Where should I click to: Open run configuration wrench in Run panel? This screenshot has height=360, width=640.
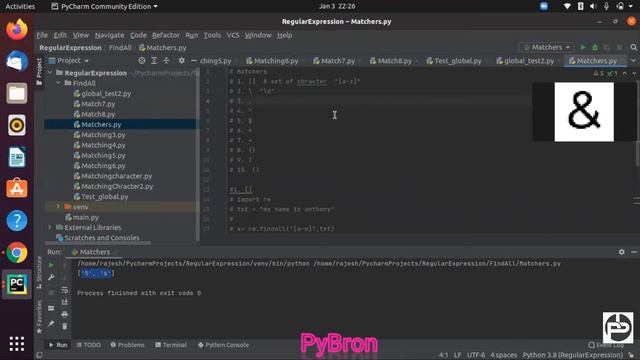tap(51, 278)
